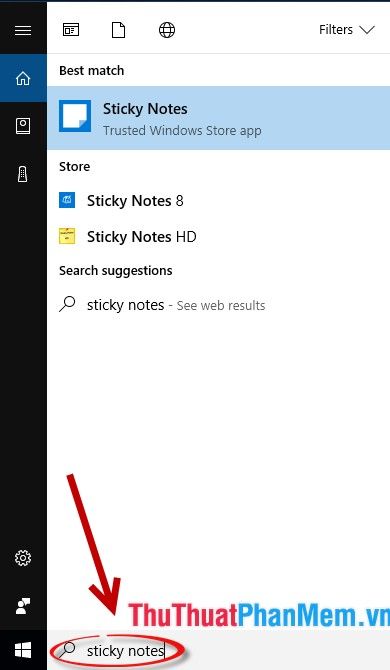This screenshot has height=670, width=390.
Task: Click the magnifier icon beside search suggestion
Action: click(67, 304)
